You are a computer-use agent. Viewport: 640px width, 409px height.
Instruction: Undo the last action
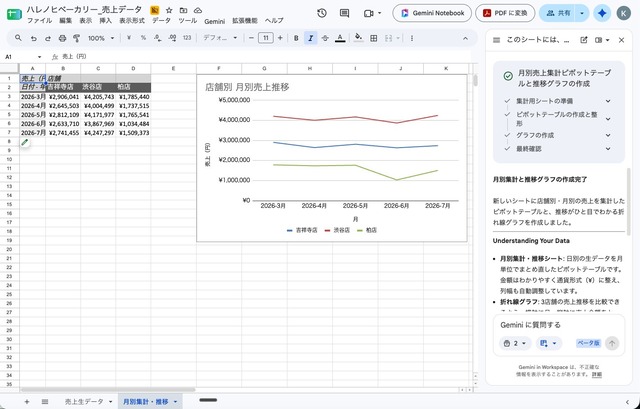tap(33, 38)
